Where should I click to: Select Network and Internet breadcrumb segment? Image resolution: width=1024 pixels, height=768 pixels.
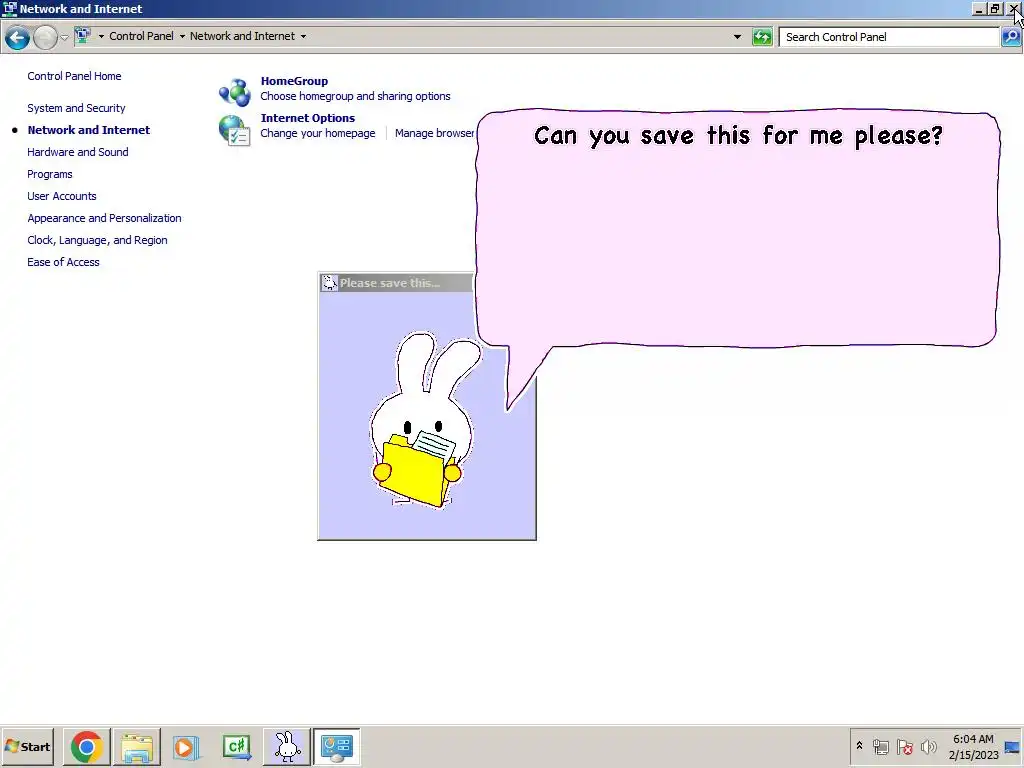tap(242, 36)
